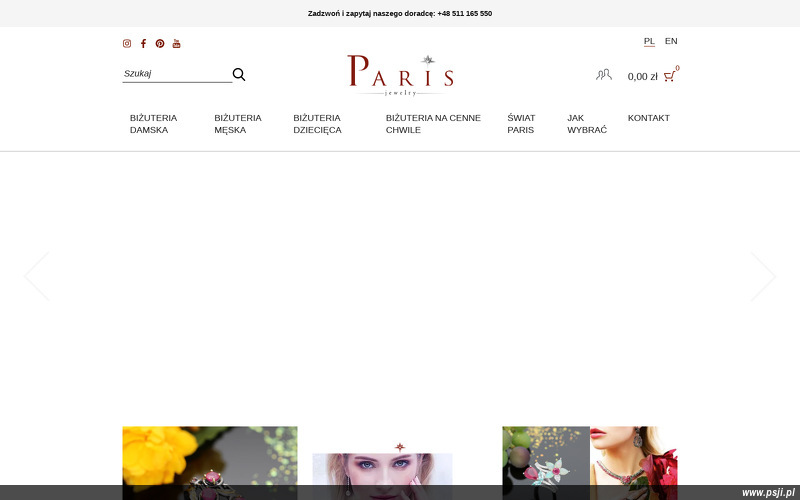The height and width of the screenshot is (500, 800).
Task: Switch language to PL
Action: 649,41
